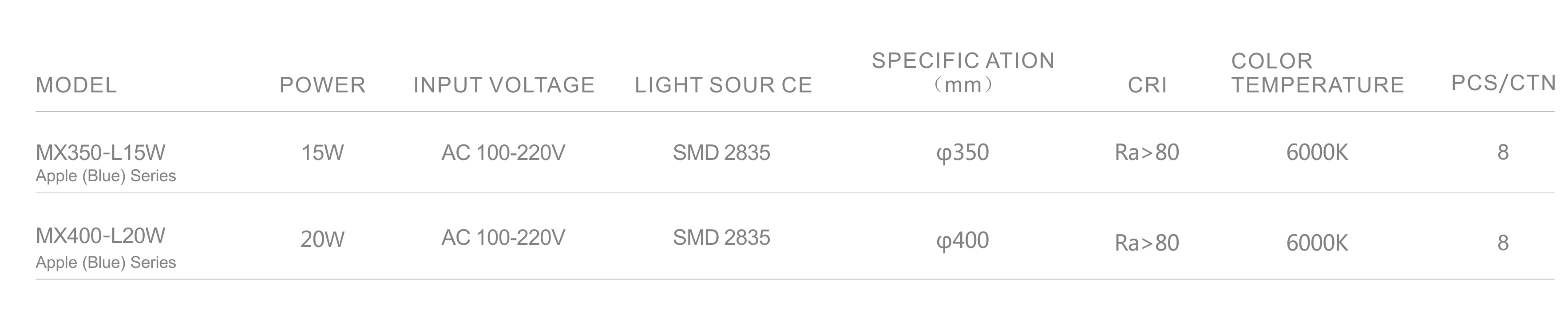Select the COLOR TEMPERATURE header

pos(1317,72)
